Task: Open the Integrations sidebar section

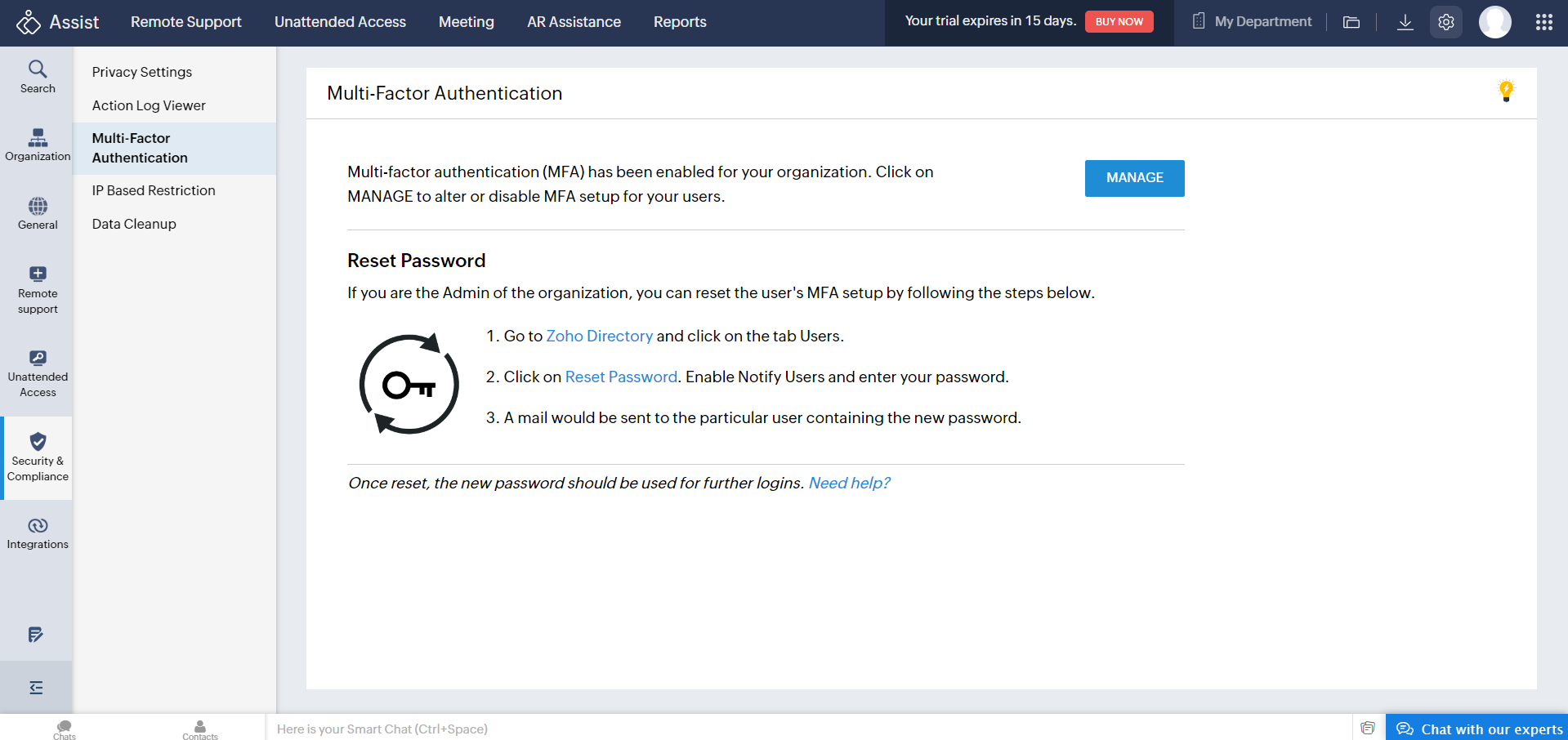Action: (38, 533)
